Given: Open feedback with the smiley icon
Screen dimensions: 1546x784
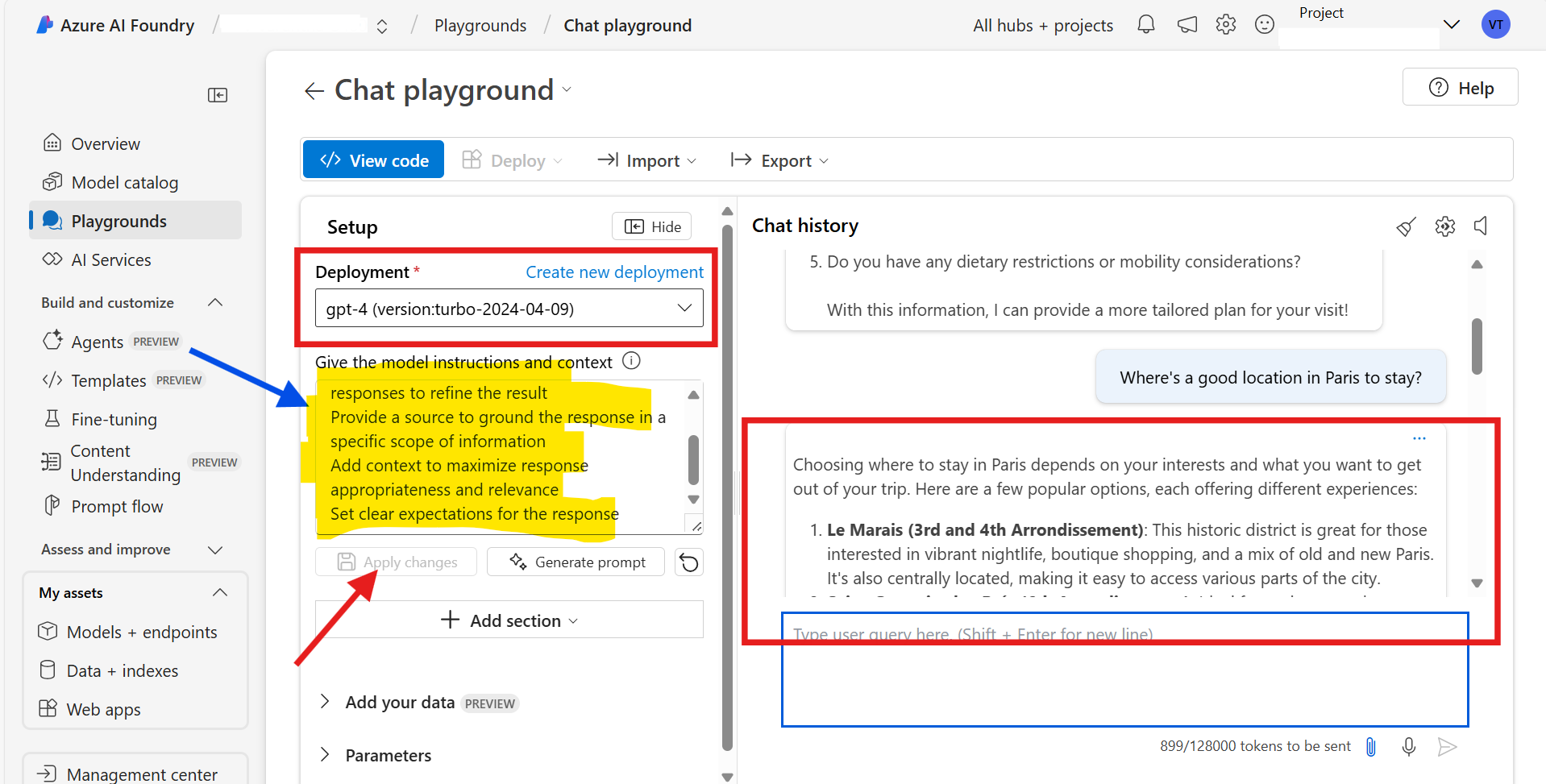Looking at the screenshot, I should point(1264,24).
